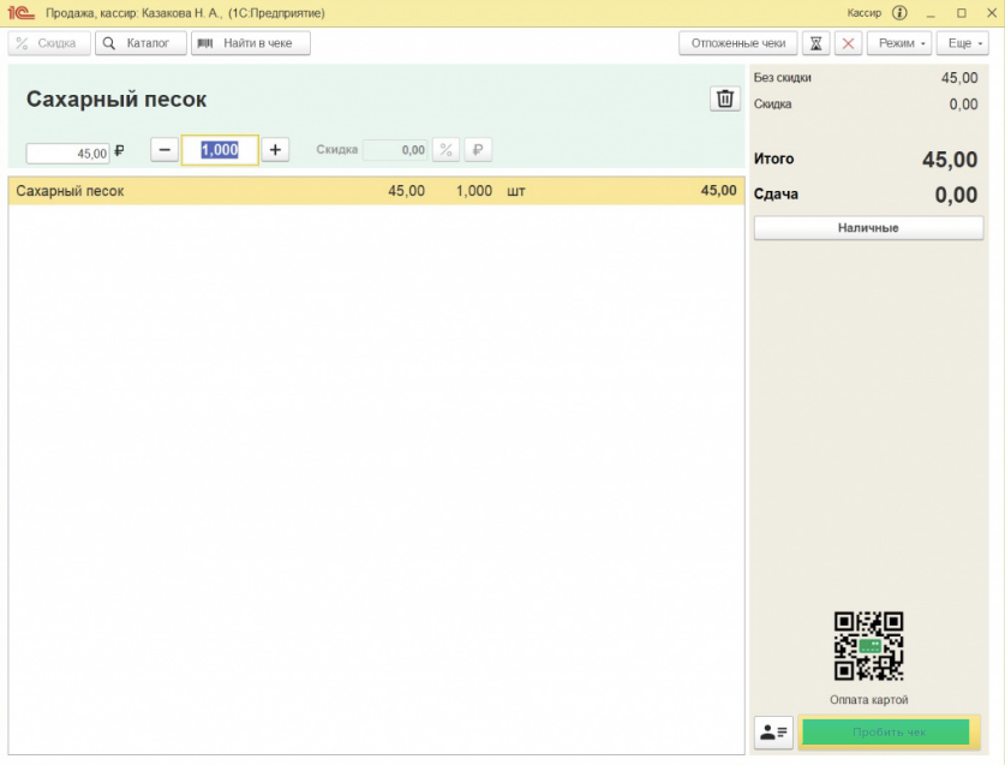Select the Сахарный песок row in list
Viewport: 1006px width, 766px height.
click(376, 191)
